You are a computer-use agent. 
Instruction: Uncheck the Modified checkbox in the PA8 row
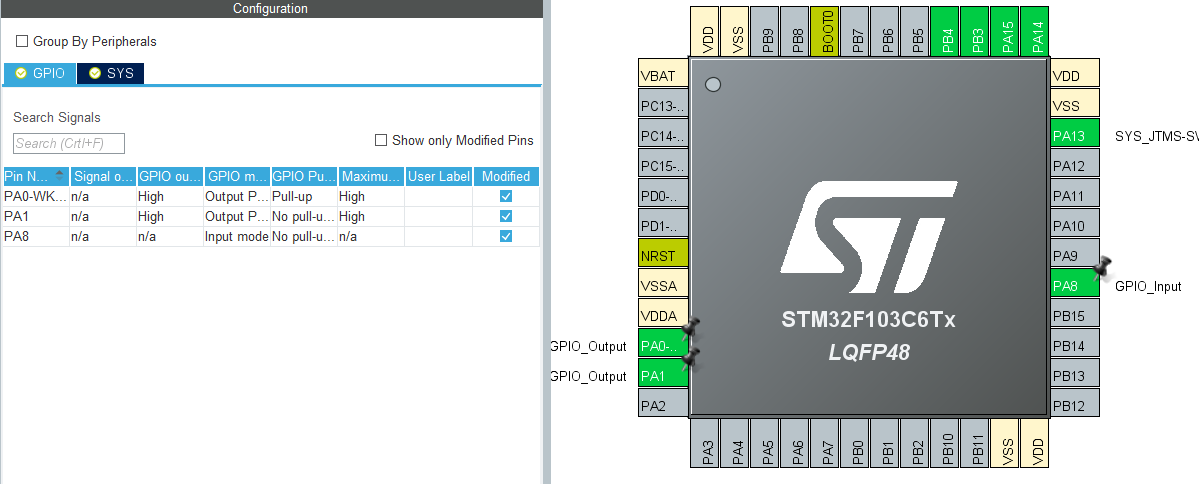pyautogui.click(x=505, y=236)
